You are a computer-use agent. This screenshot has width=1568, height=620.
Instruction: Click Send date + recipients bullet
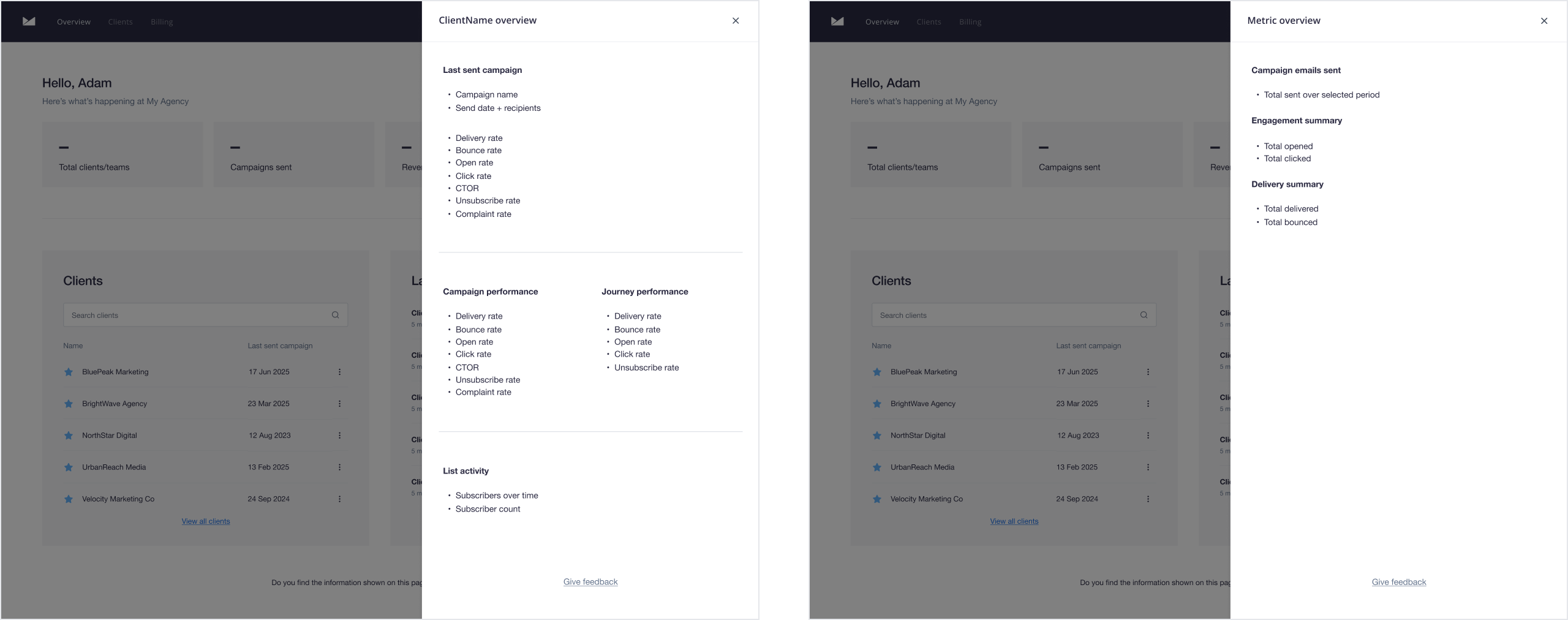click(x=498, y=108)
